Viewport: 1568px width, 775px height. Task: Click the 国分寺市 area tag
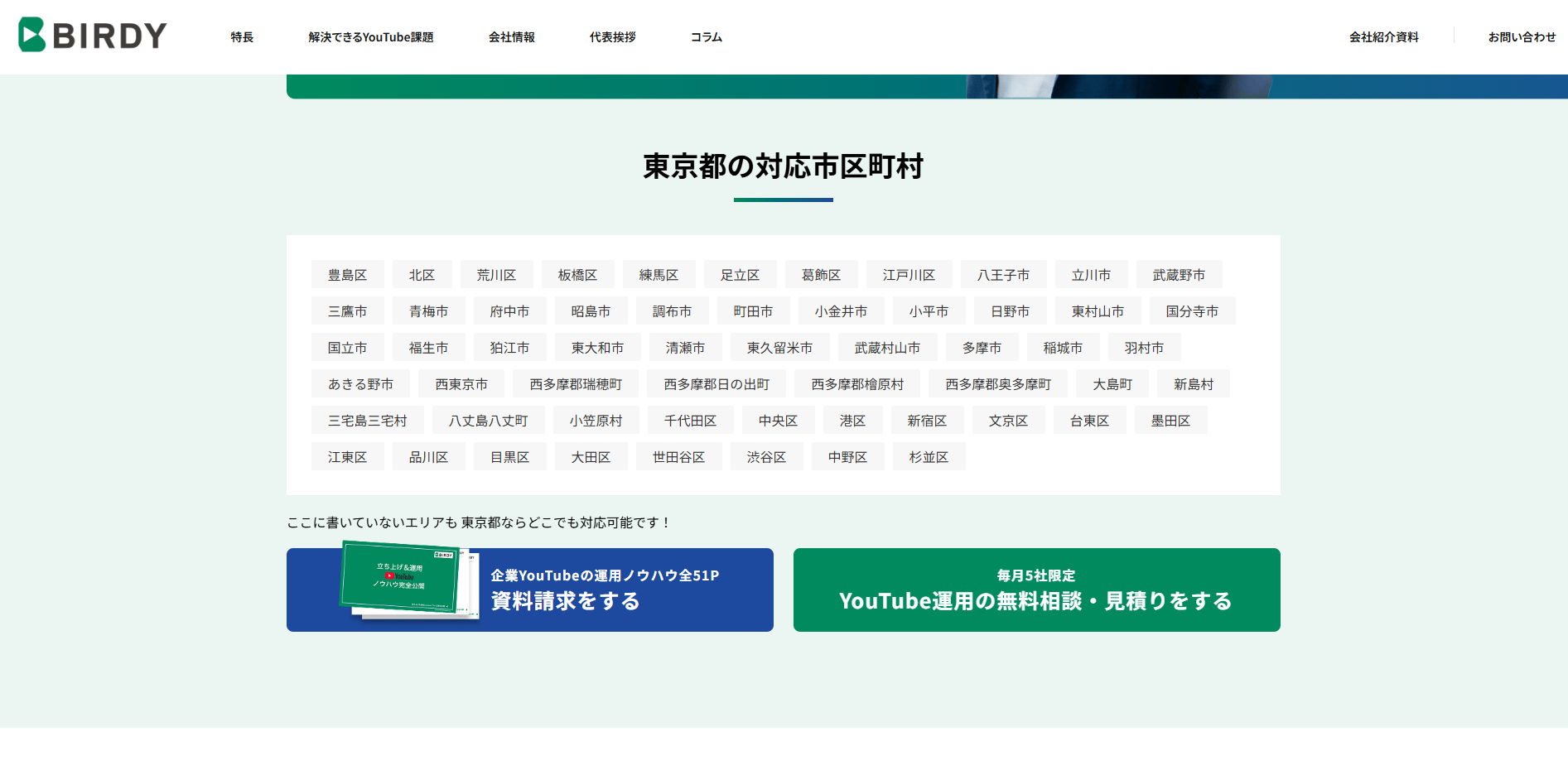click(1191, 311)
